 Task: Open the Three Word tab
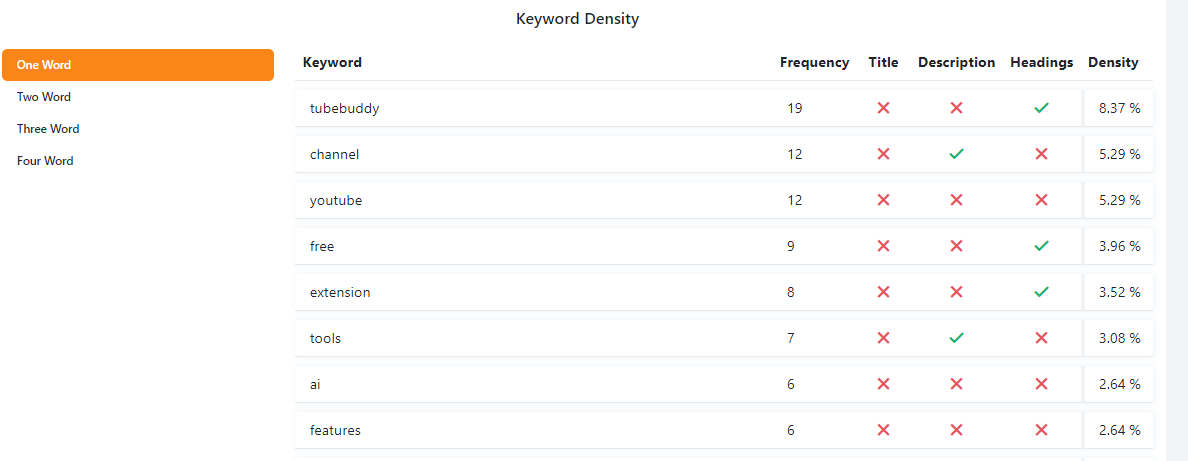coord(48,129)
